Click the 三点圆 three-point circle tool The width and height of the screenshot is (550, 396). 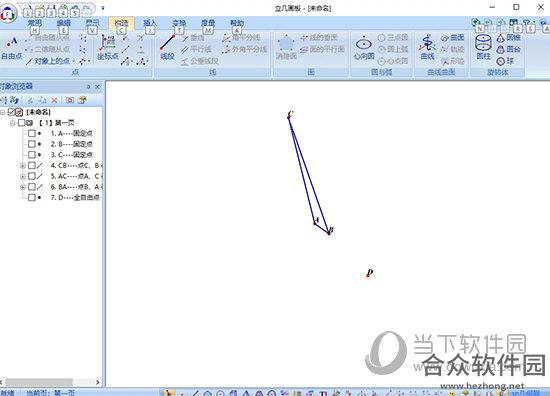pyautogui.click(x=393, y=38)
